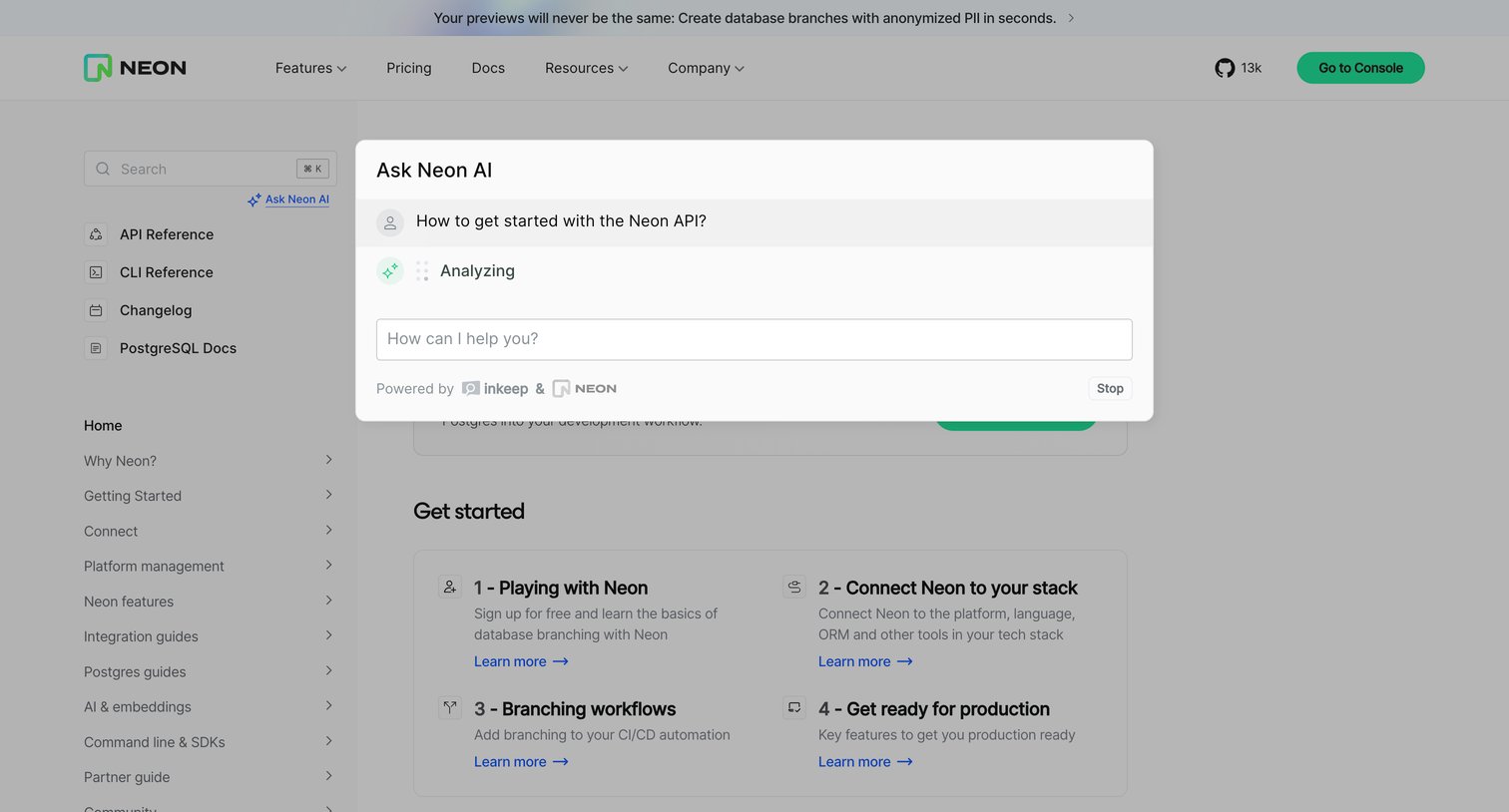Open the GitHub repository icon

(x=1225, y=68)
